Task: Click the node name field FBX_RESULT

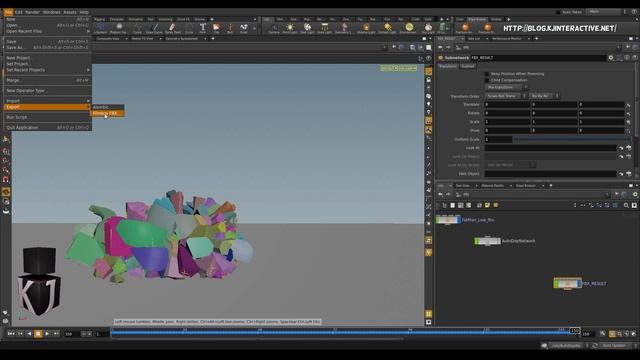Action: pyautogui.click(x=538, y=58)
